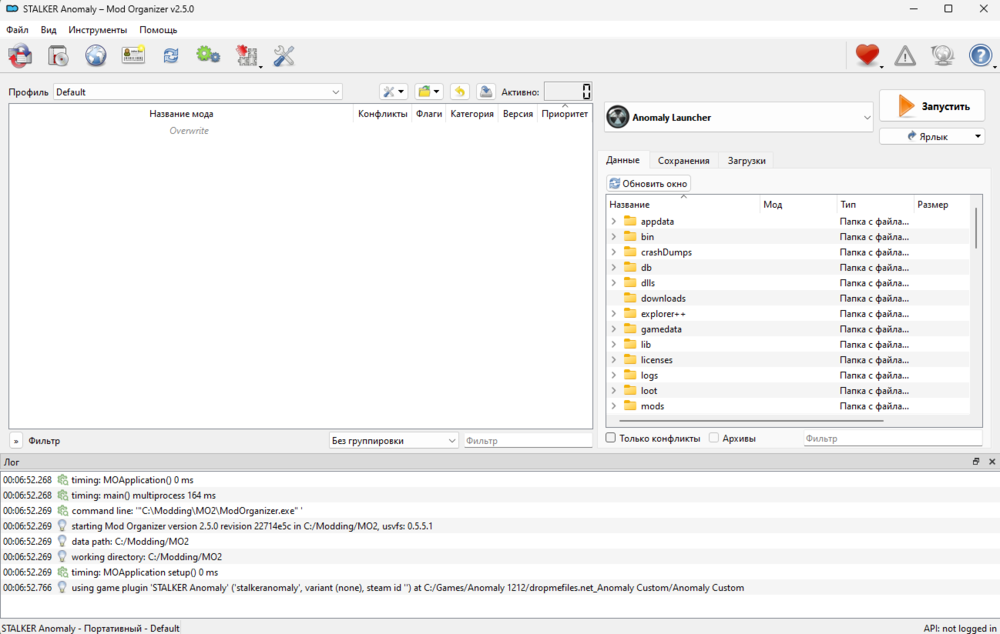
Task: Click the Install Mod from archive icon
Action: tap(59, 56)
